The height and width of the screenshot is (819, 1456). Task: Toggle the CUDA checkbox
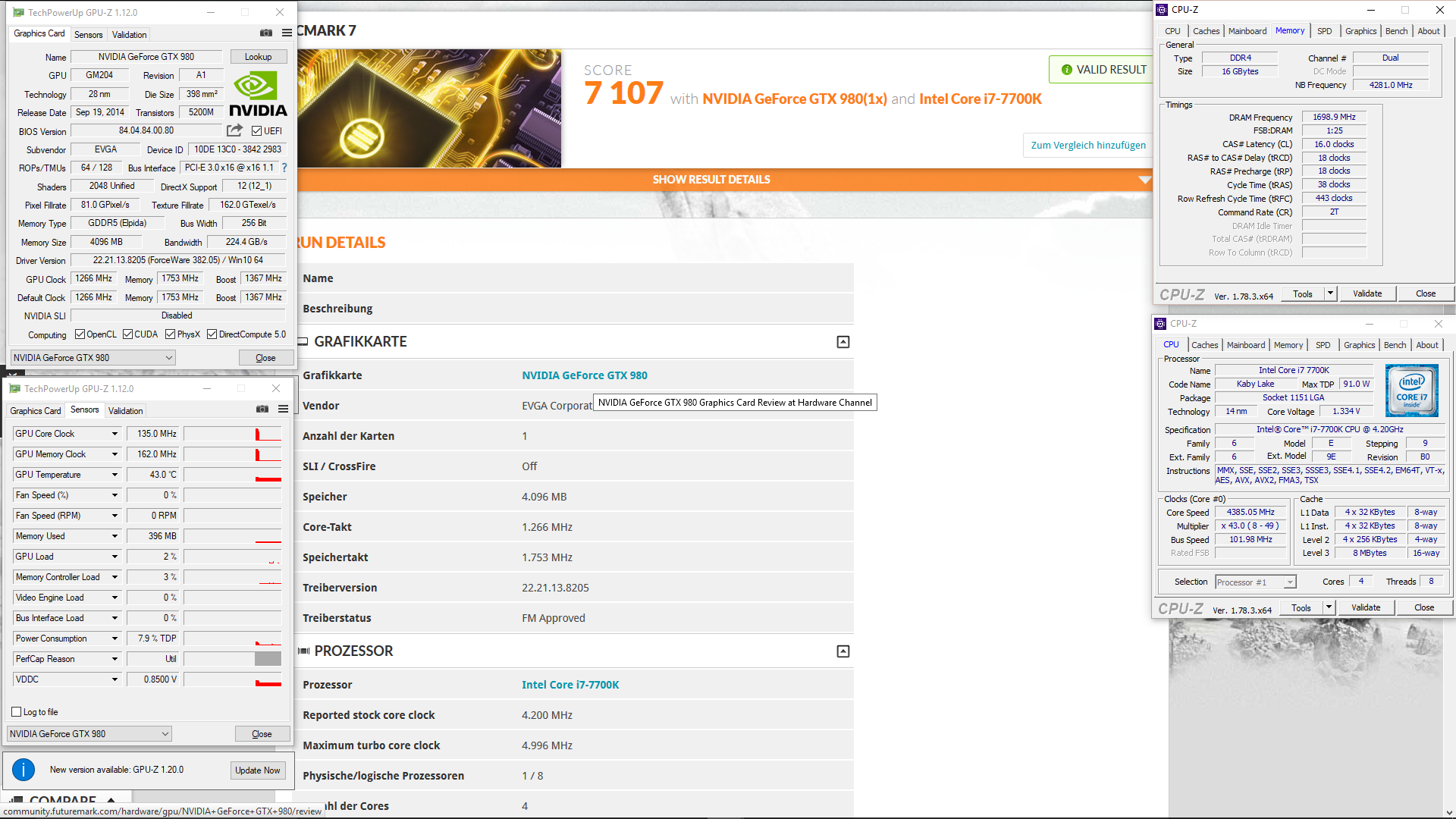pyautogui.click(x=127, y=334)
